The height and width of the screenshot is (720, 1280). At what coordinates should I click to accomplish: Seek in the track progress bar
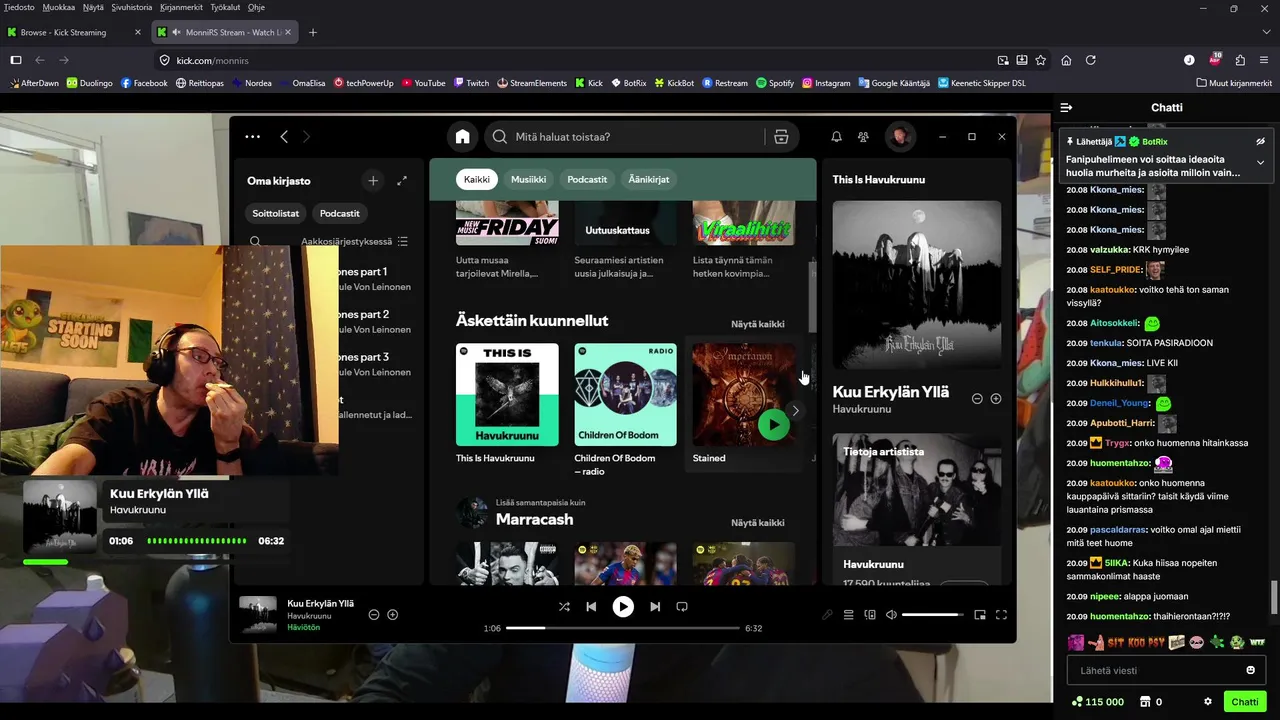623,628
